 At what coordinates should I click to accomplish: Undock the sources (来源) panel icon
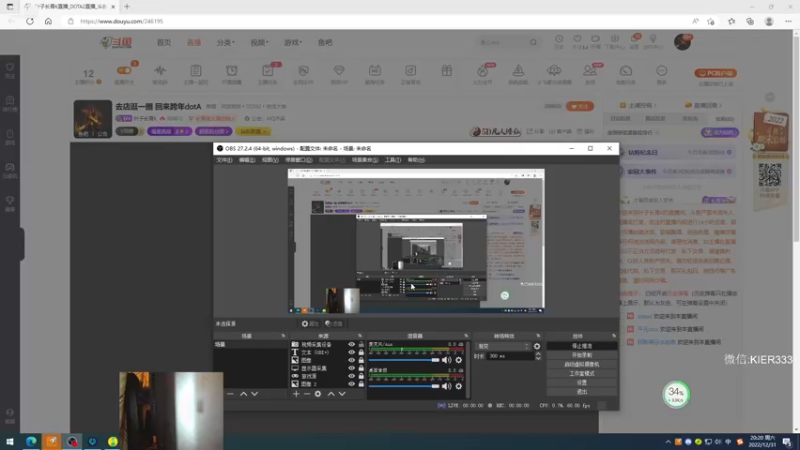pyautogui.click(x=360, y=336)
